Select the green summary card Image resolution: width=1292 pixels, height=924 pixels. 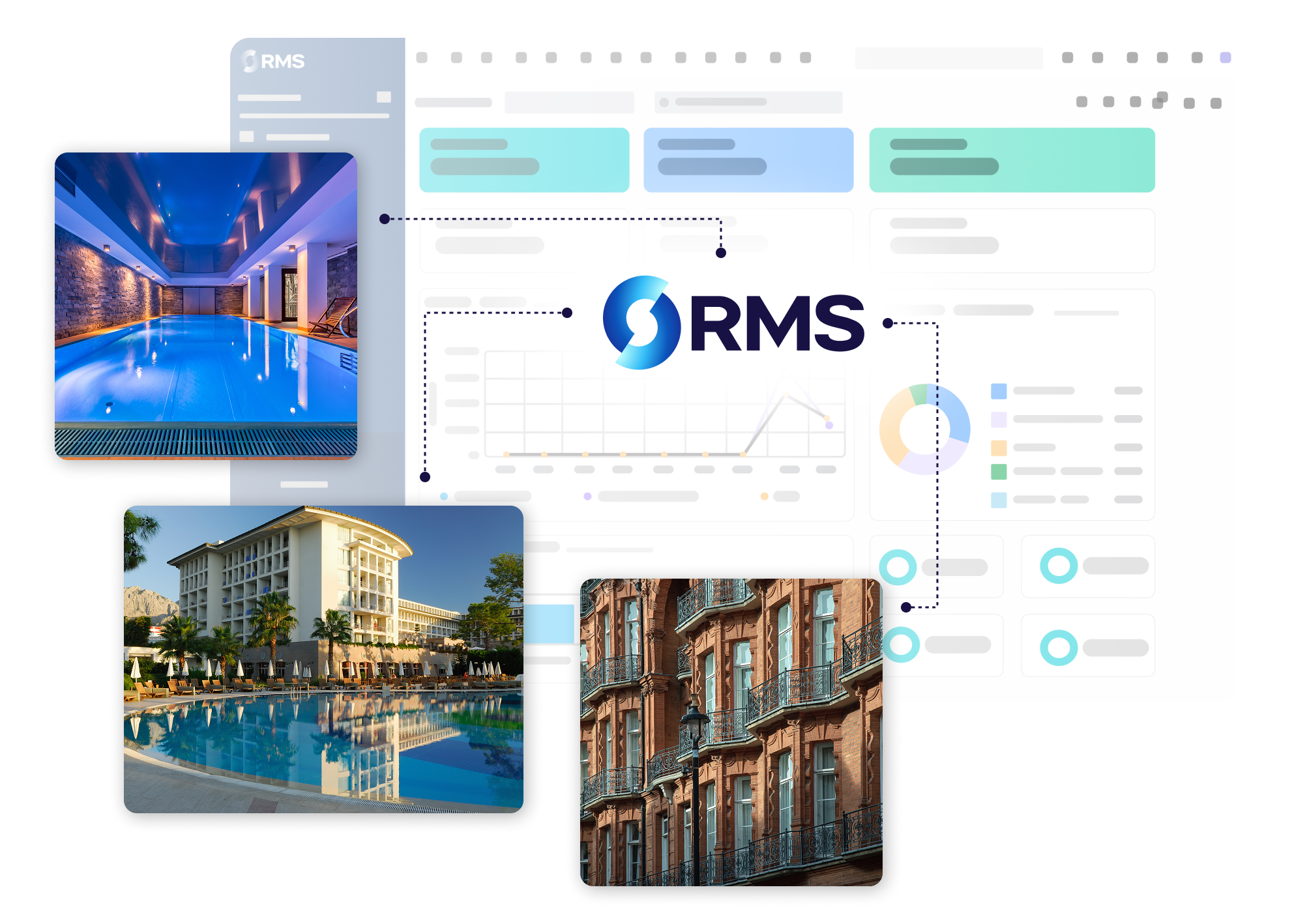click(x=1012, y=160)
